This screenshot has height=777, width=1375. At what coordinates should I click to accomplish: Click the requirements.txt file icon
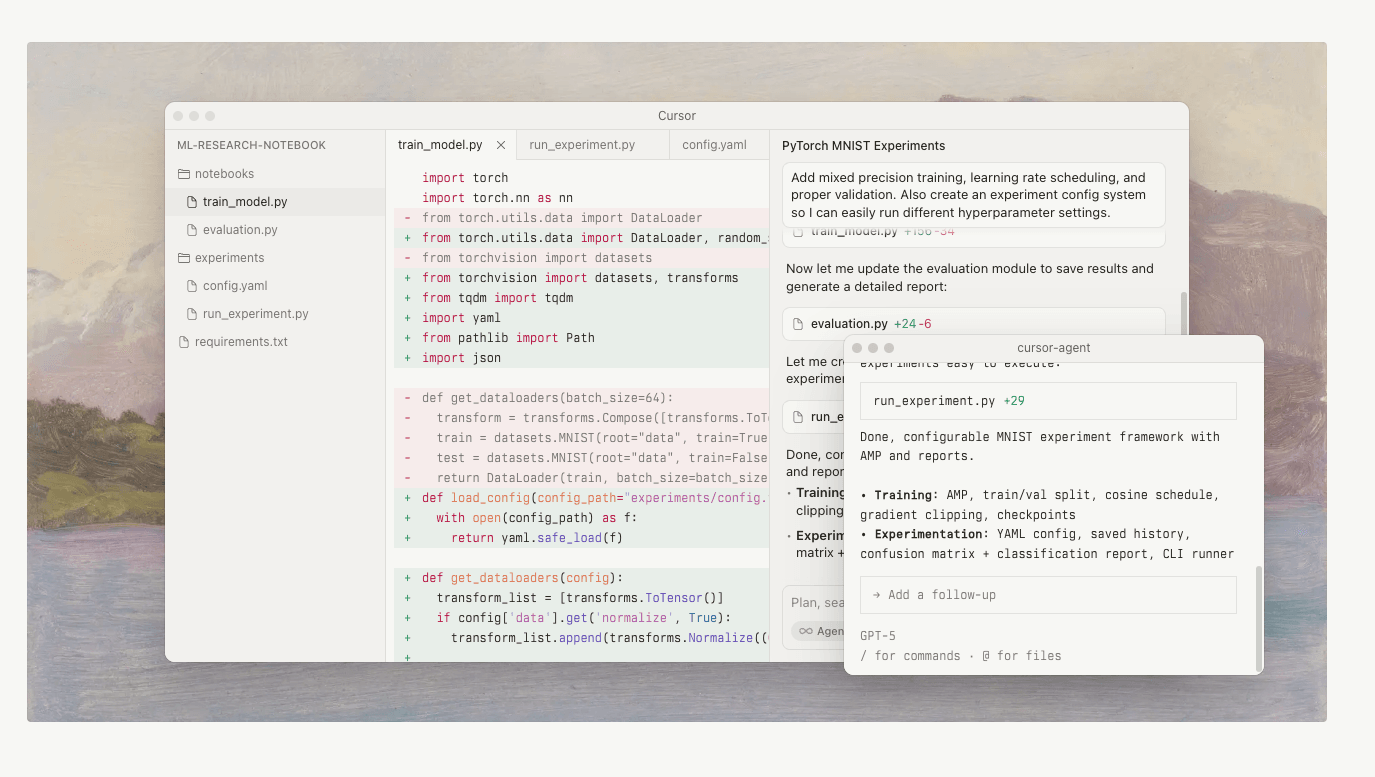click(x=184, y=342)
